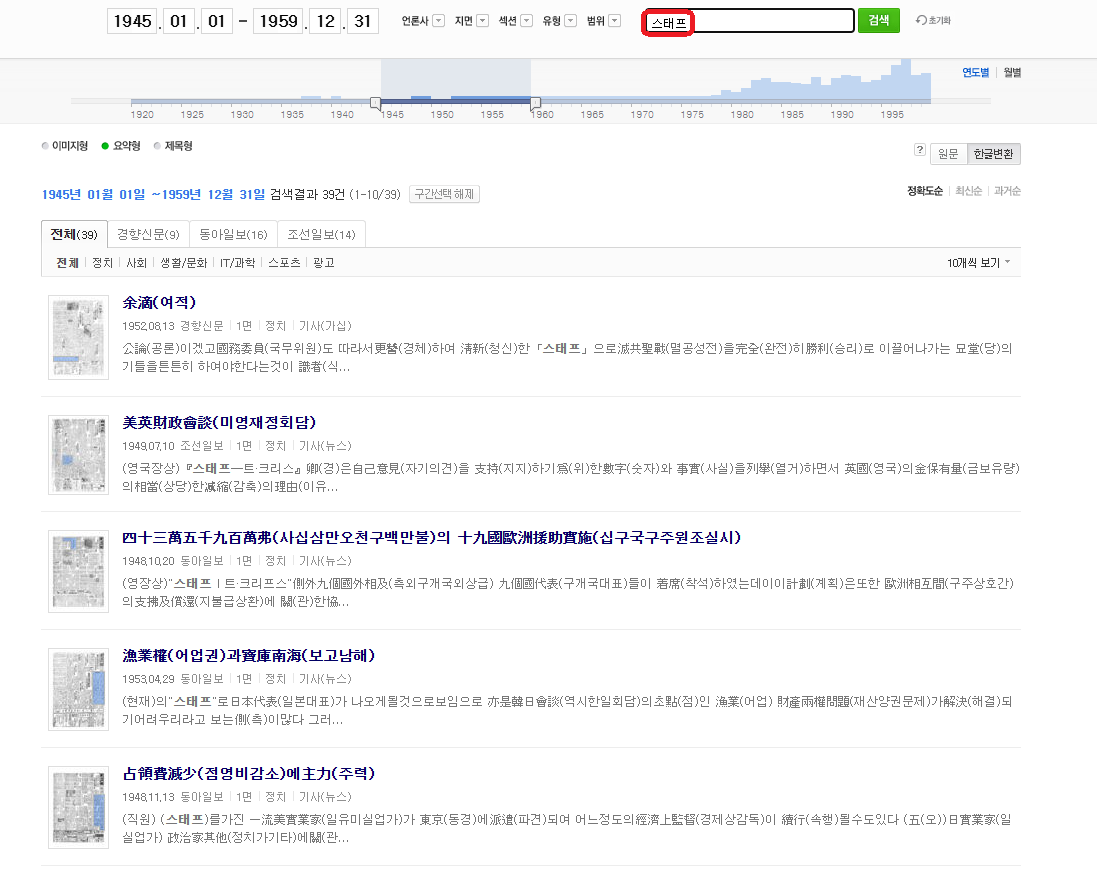The image size is (1097, 873).
Task: Filter by IT/과학 category
Action: [237, 262]
